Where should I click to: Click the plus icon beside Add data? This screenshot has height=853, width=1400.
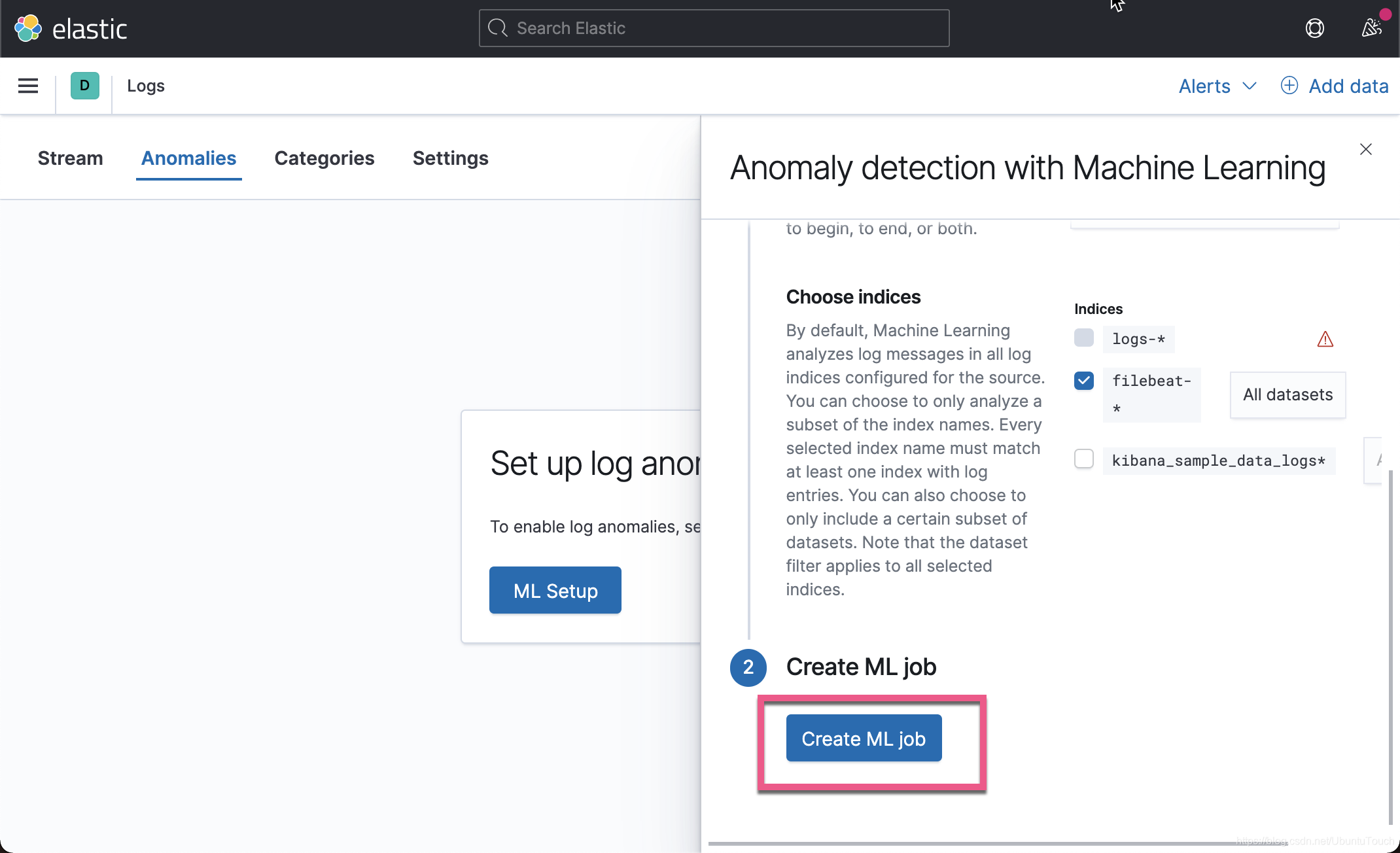click(x=1289, y=86)
